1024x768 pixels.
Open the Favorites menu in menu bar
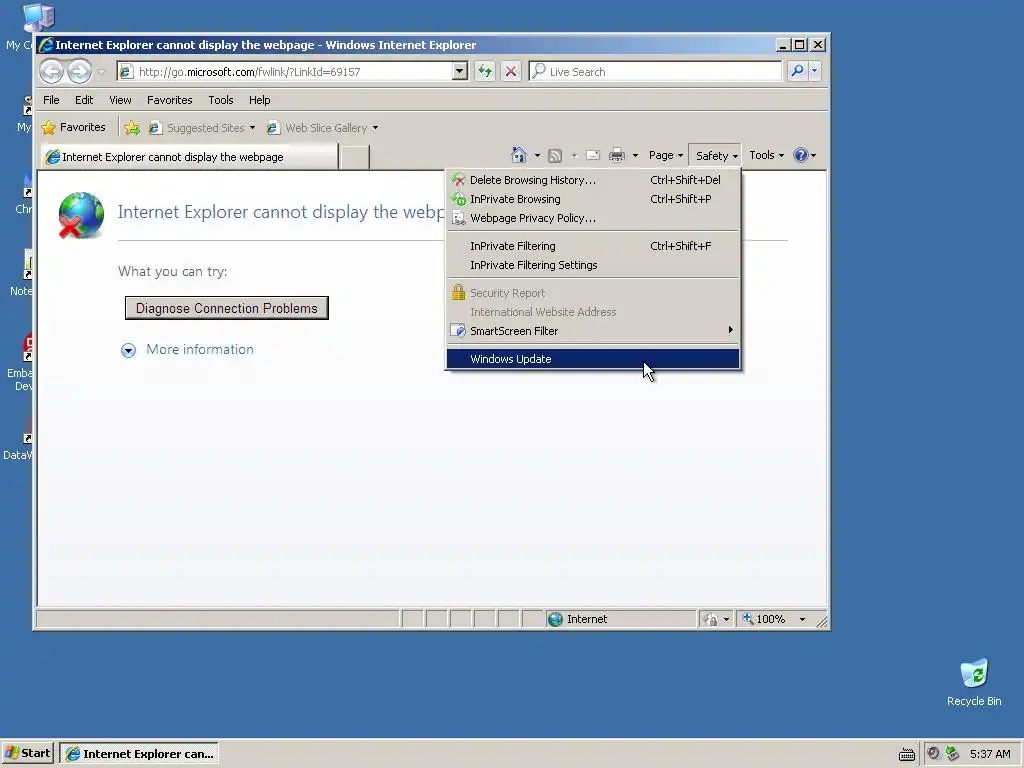coord(170,100)
